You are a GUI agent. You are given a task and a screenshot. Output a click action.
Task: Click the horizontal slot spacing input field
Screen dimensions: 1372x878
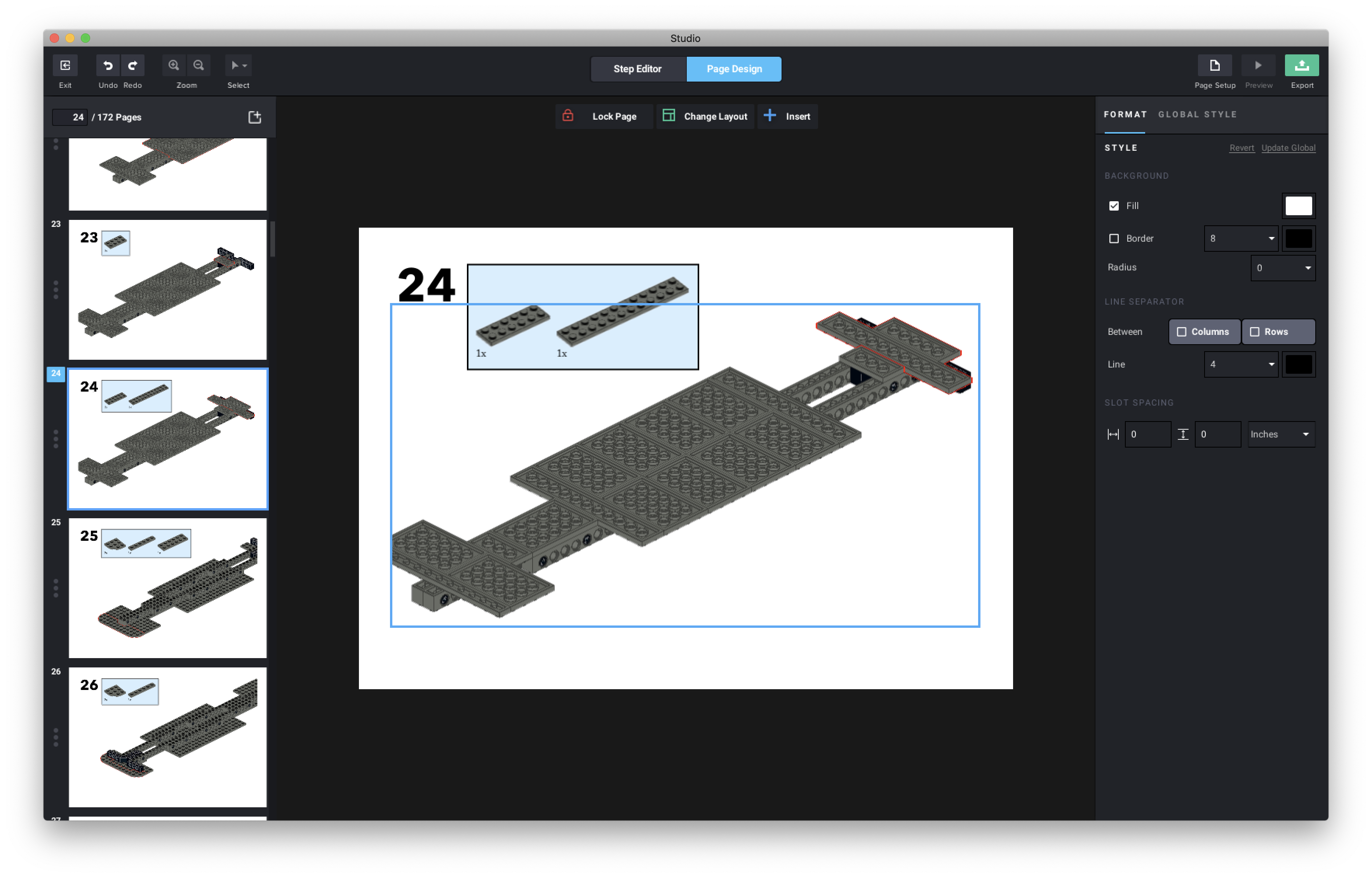[1147, 434]
